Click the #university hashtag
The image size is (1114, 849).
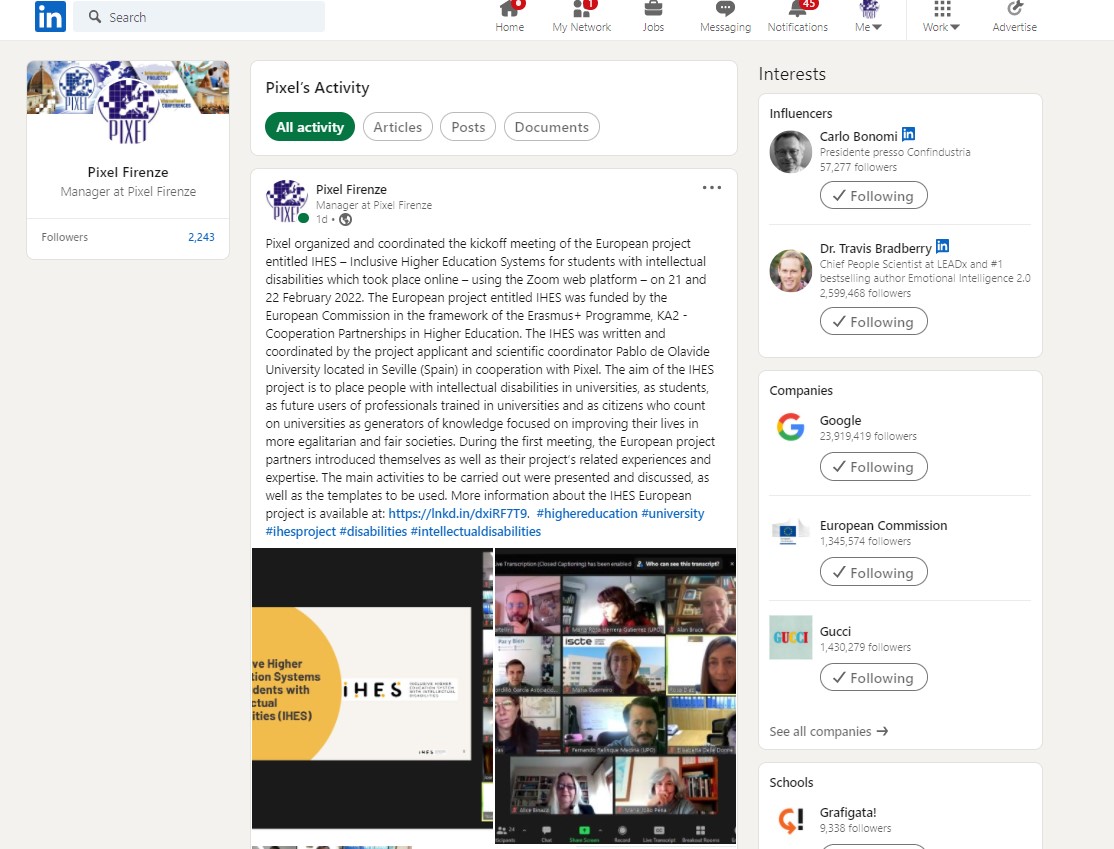coord(673,514)
